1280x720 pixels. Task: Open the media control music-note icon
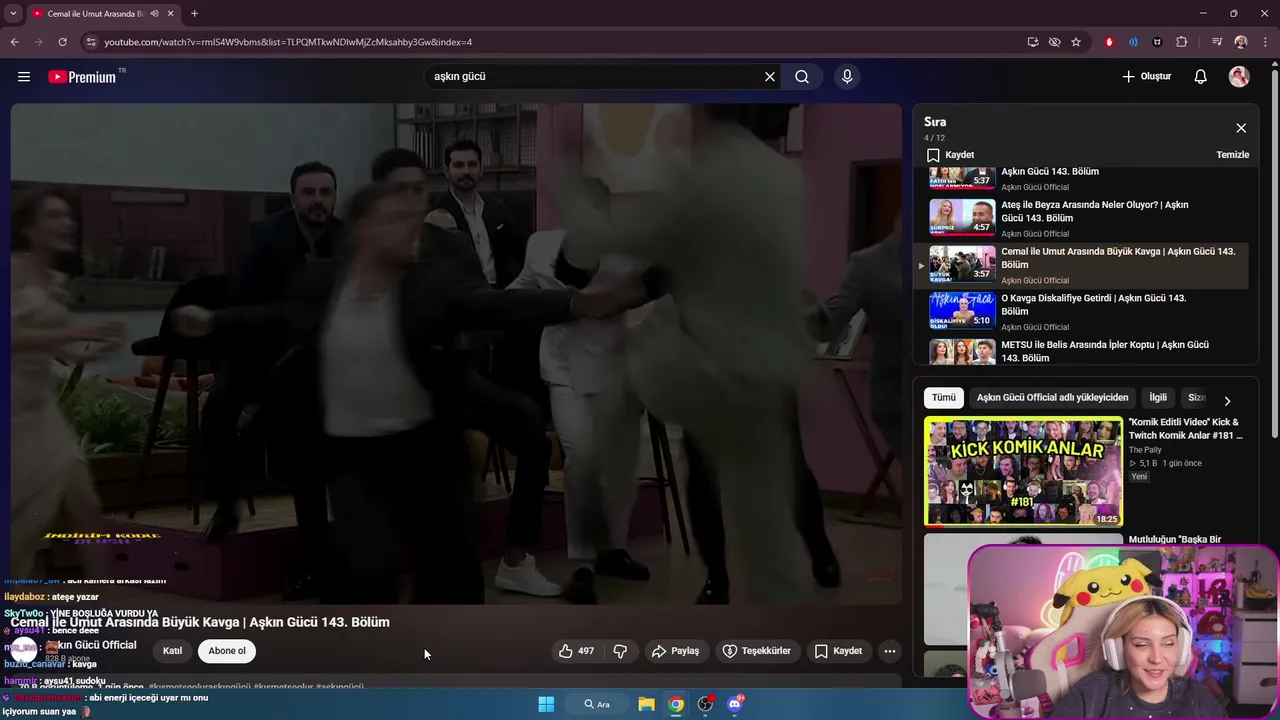pos(1216,42)
